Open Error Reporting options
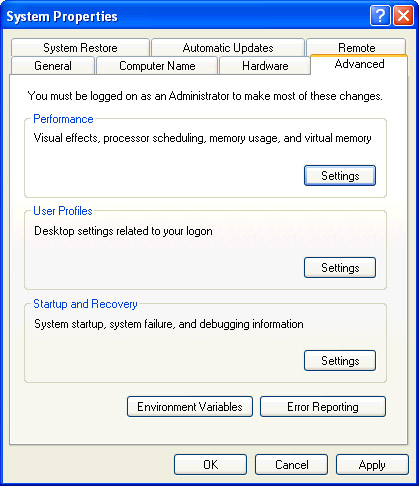Viewport: 419px width, 486px height. click(323, 407)
